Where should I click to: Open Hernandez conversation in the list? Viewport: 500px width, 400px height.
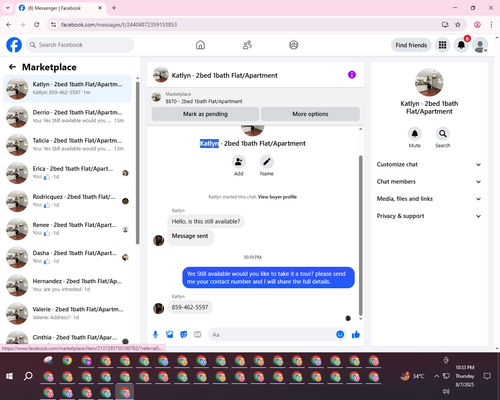coord(67,285)
